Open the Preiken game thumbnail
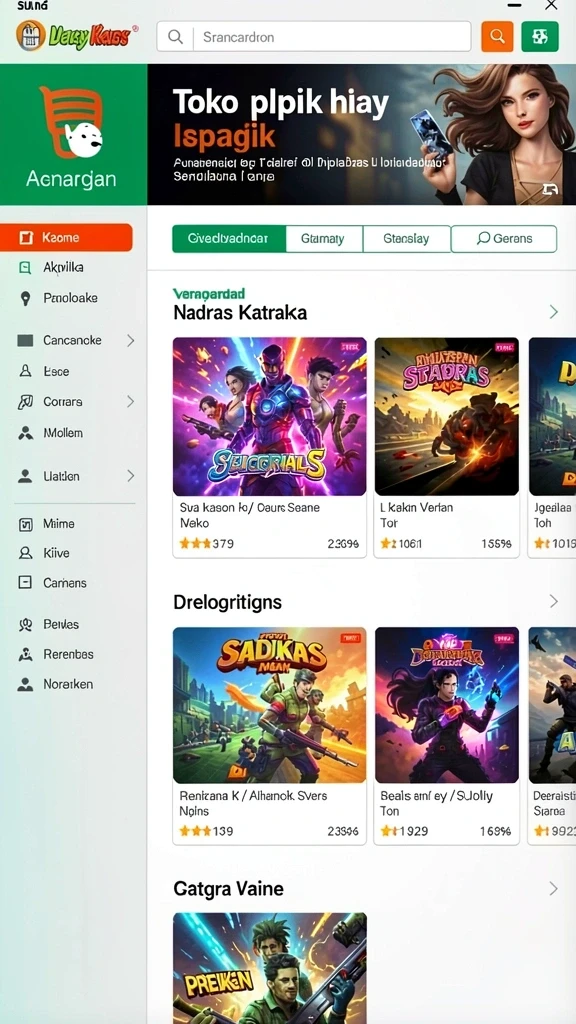Screen dimensions: 576x1024 point(270,968)
